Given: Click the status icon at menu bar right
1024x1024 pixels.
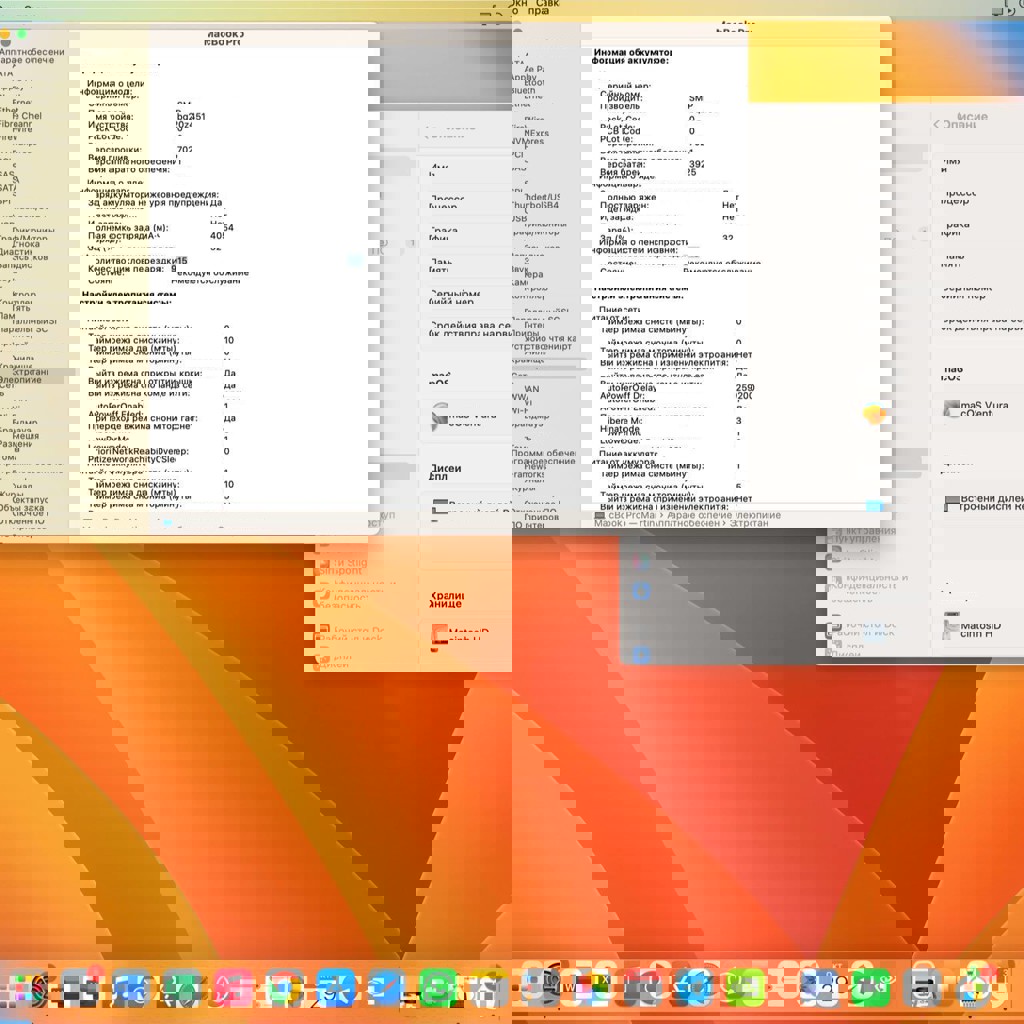Looking at the screenshot, I should point(1000,9).
